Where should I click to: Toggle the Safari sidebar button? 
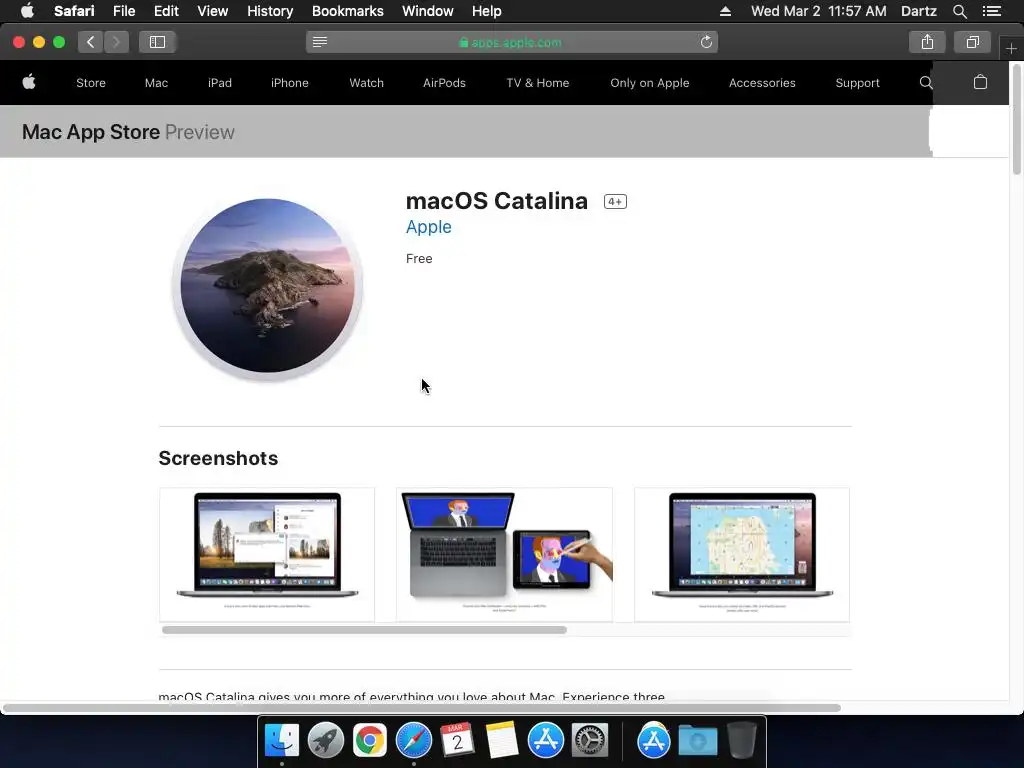coord(157,42)
